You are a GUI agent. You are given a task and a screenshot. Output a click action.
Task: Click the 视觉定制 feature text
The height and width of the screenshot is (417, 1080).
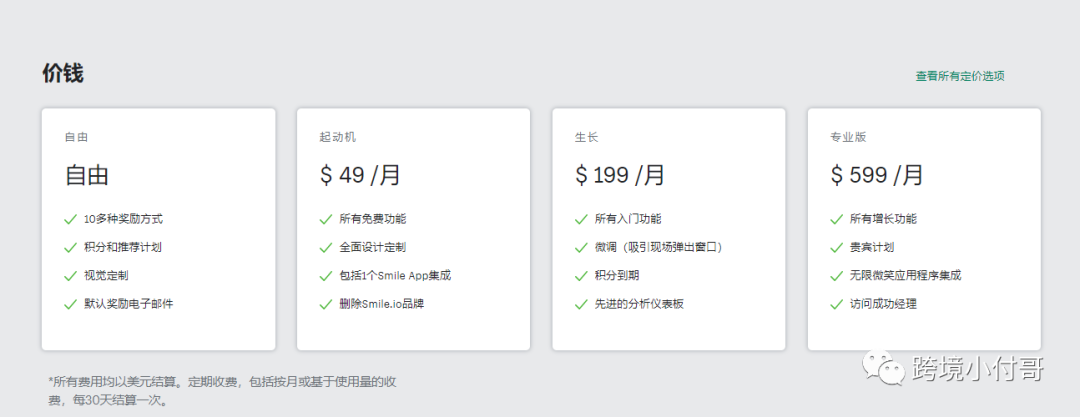click(x=106, y=275)
